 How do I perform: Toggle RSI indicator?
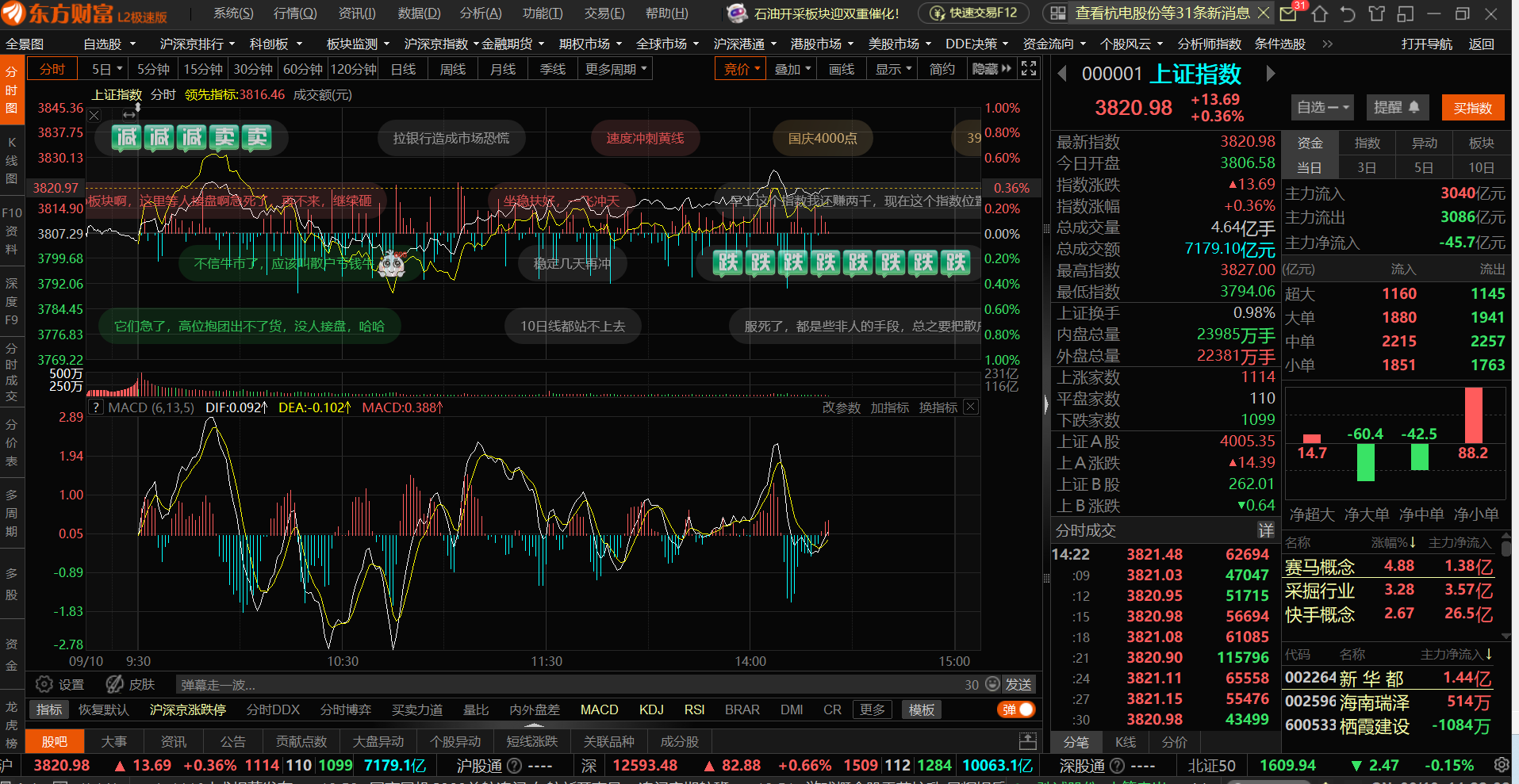coord(694,709)
